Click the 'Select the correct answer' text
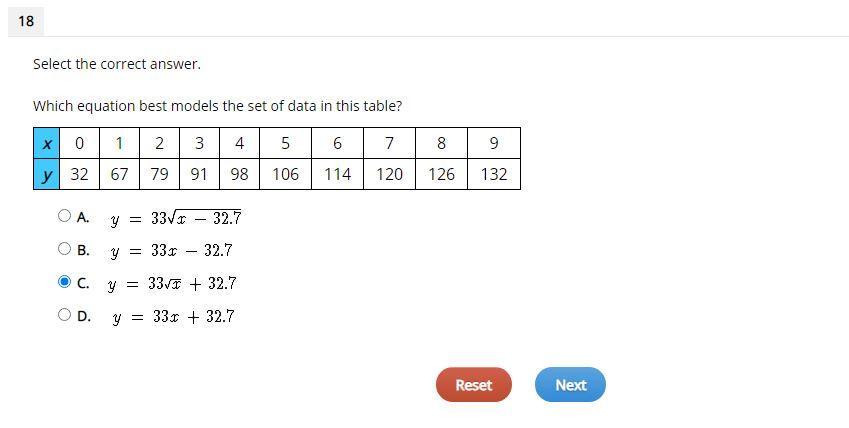The height and width of the screenshot is (428, 849). coord(117,64)
